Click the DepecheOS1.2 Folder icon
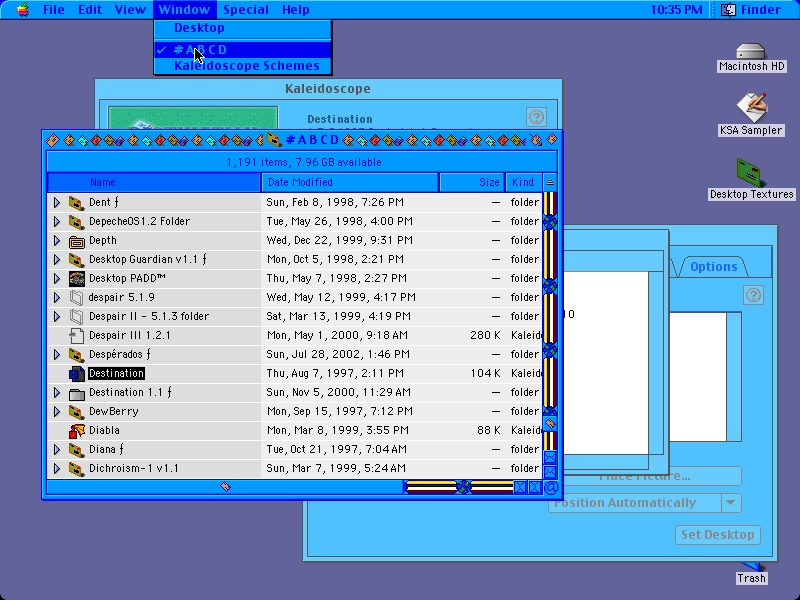Screen dimensions: 800x600 77,221
